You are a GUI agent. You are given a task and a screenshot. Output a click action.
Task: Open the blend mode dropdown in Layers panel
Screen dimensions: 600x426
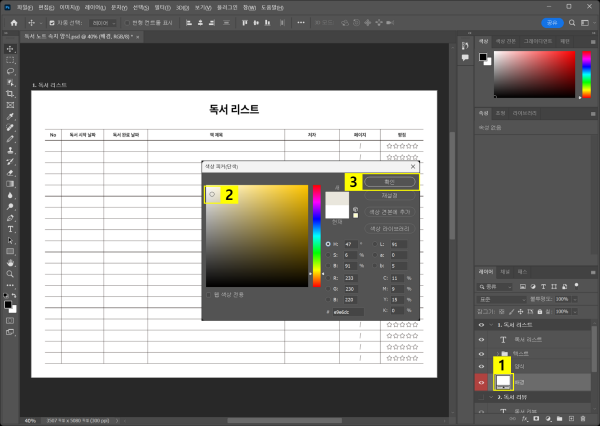502,299
